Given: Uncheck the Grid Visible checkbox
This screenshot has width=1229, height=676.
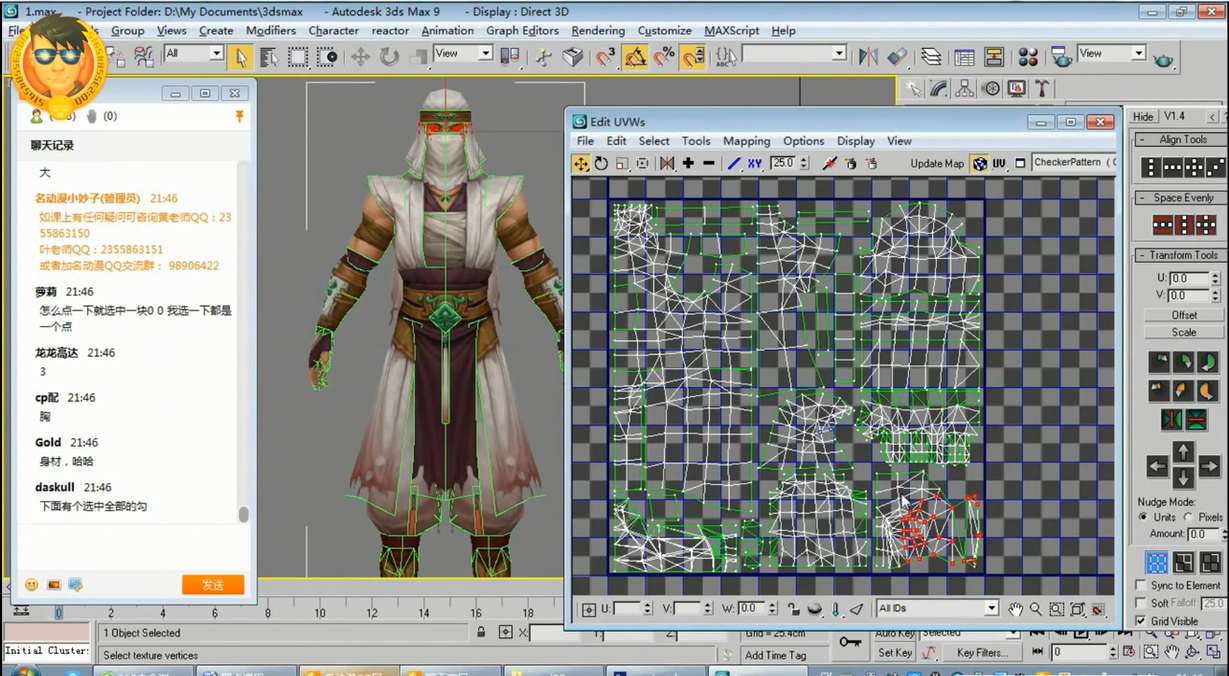Looking at the screenshot, I should click(1141, 621).
